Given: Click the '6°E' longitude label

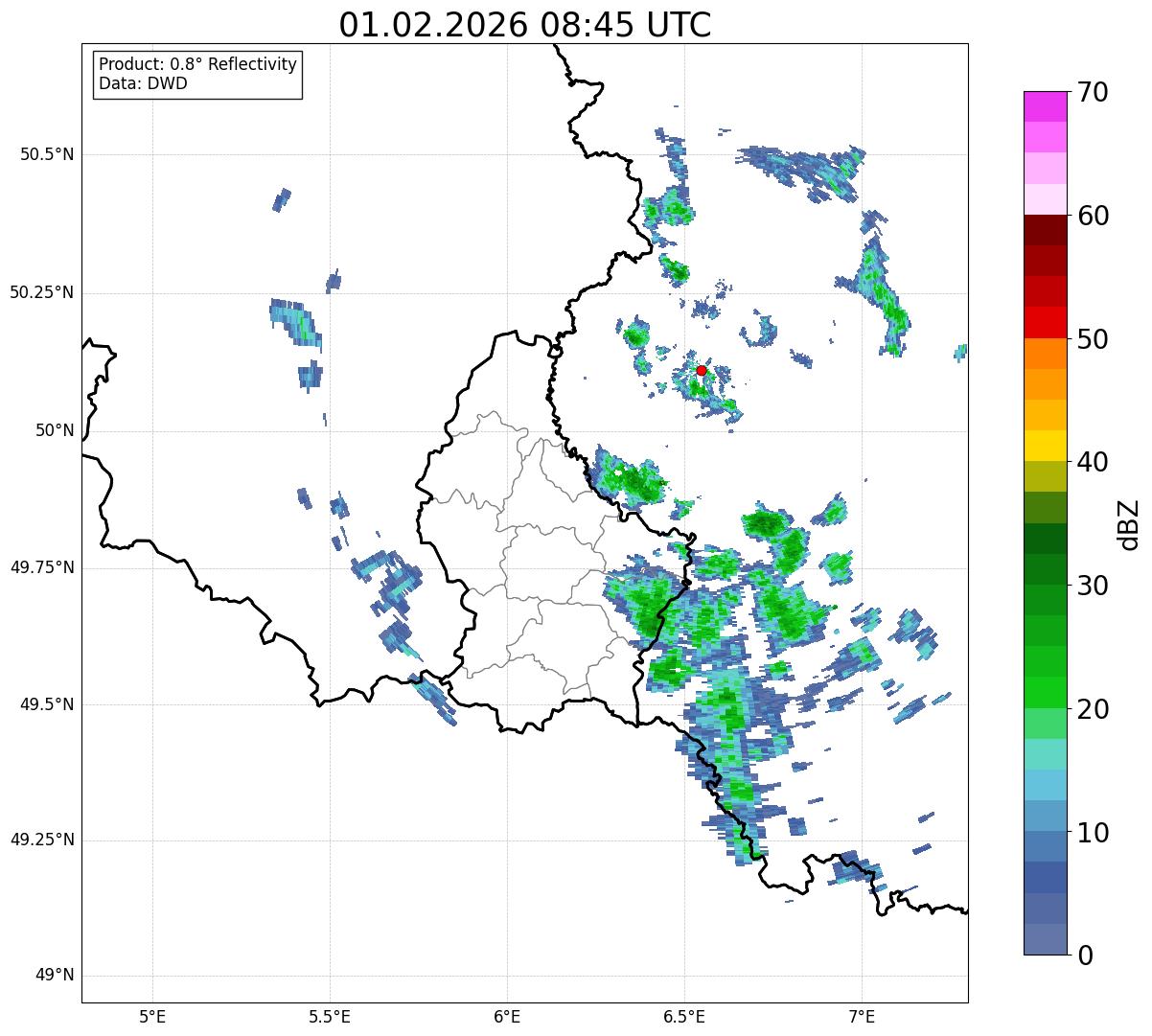Looking at the screenshot, I should (507, 1016).
